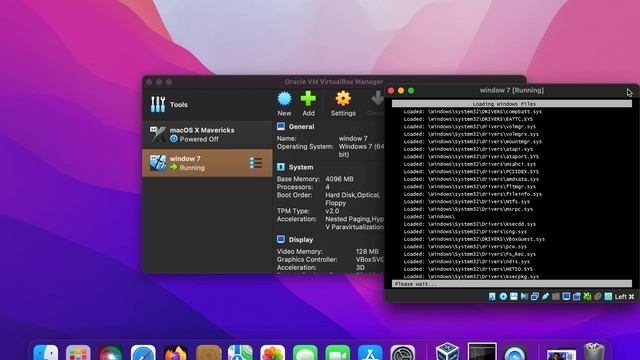Minimize the window 7 VM window
640x360 pixels.
tap(401, 91)
